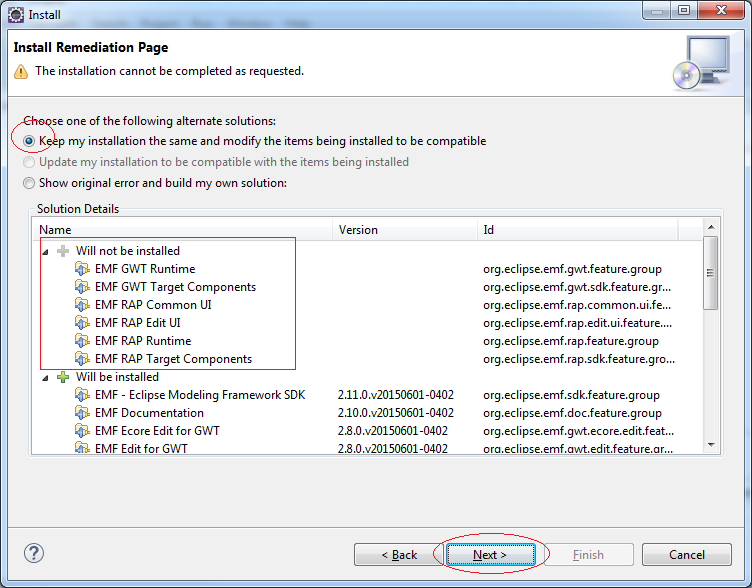Sort by the Version column header
752x588 pixels.
click(x=405, y=230)
